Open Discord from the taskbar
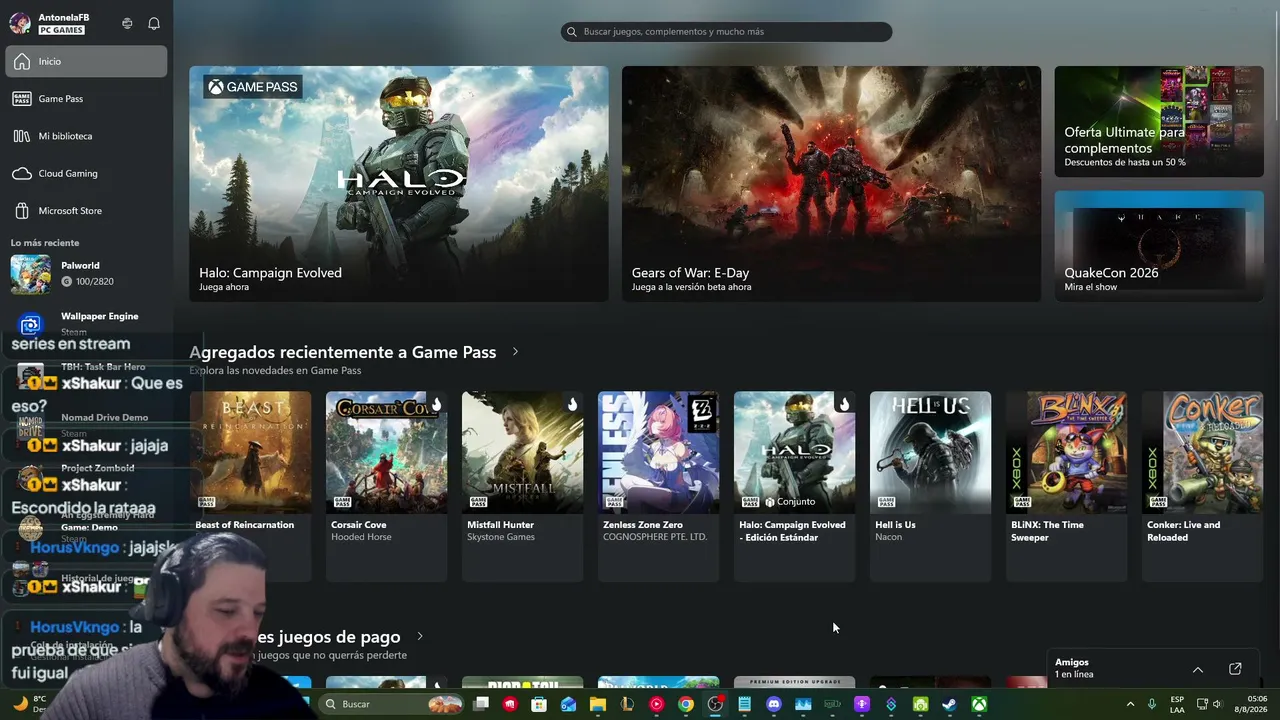The width and height of the screenshot is (1280, 720). tap(773, 704)
